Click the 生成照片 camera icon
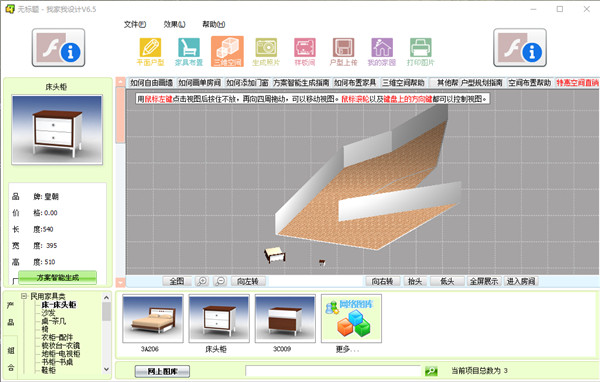600x382 pixels. [266, 52]
